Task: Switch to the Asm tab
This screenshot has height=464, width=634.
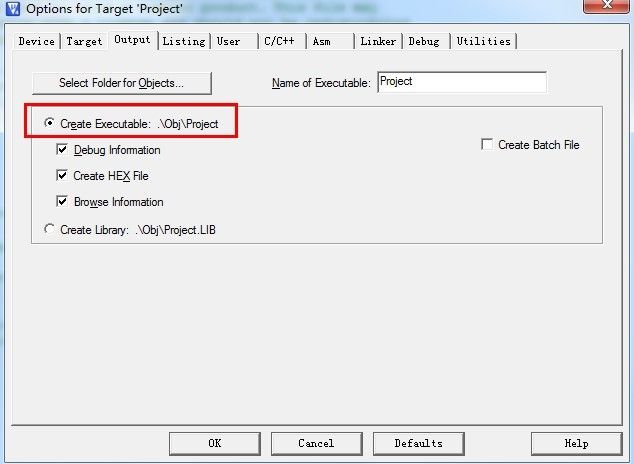Action: 330,41
